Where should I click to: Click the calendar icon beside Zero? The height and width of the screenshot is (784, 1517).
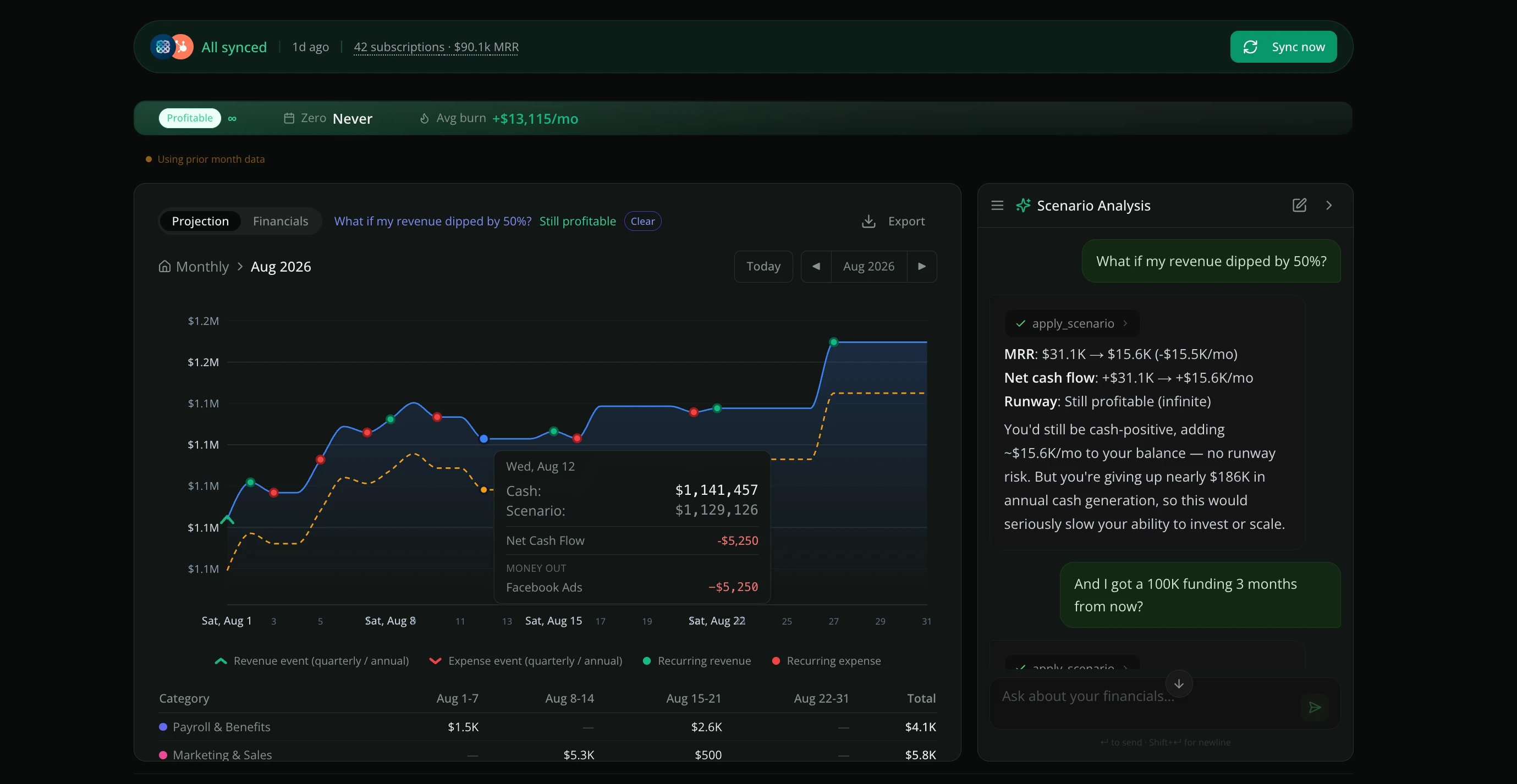click(x=289, y=118)
